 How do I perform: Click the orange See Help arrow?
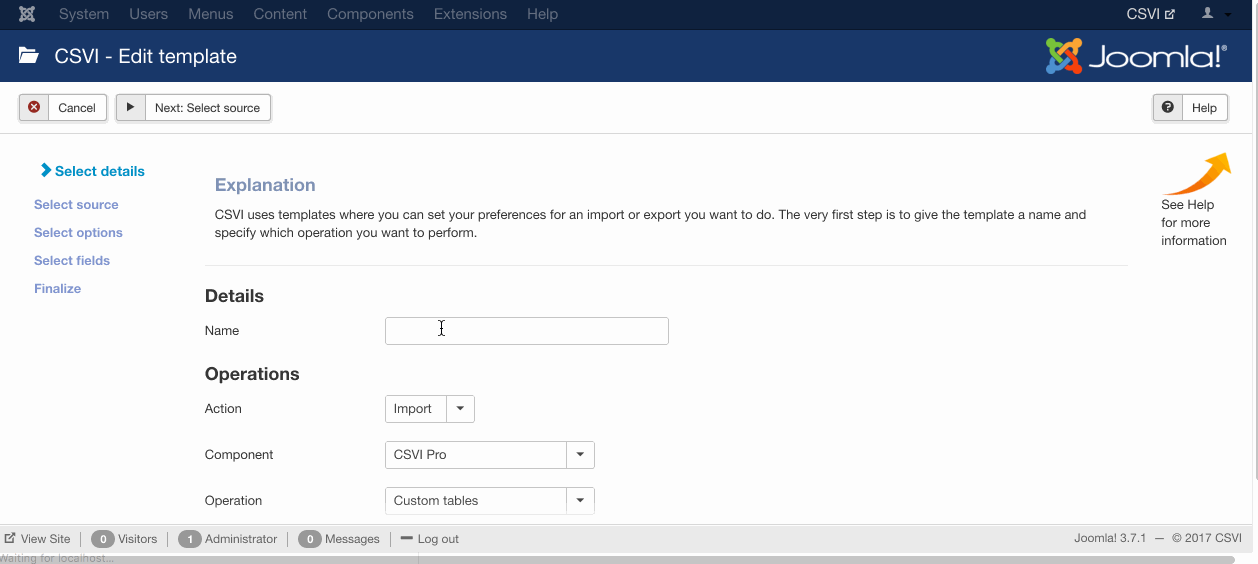pos(1197,174)
